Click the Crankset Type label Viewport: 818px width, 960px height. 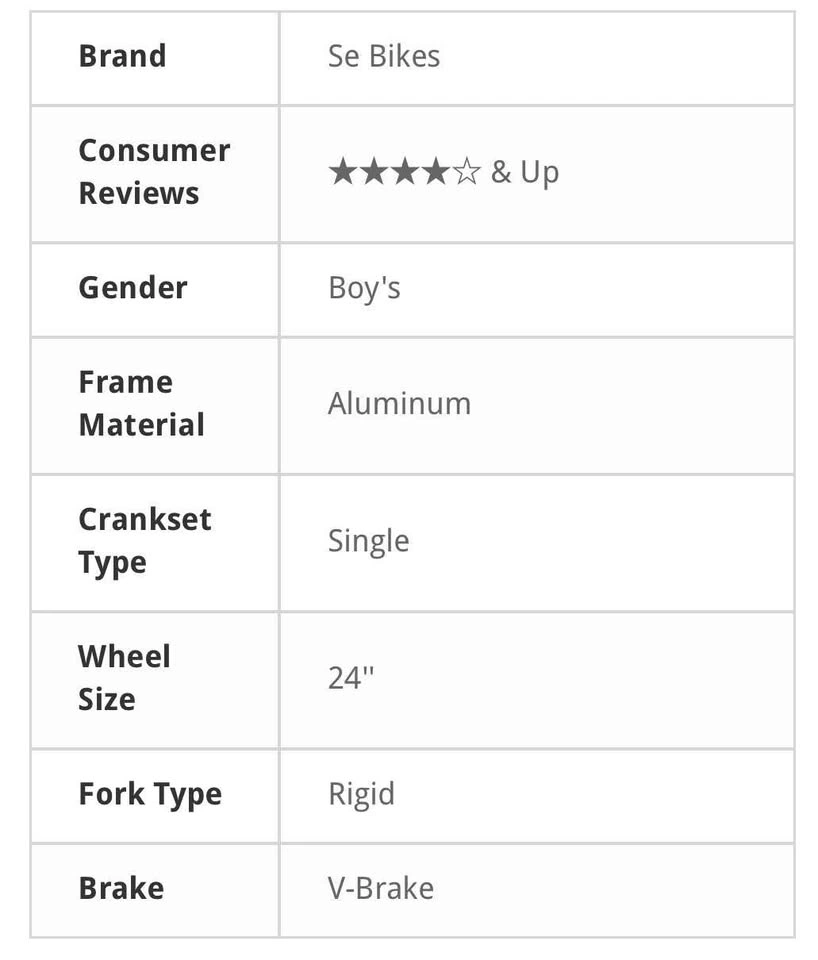point(145,540)
